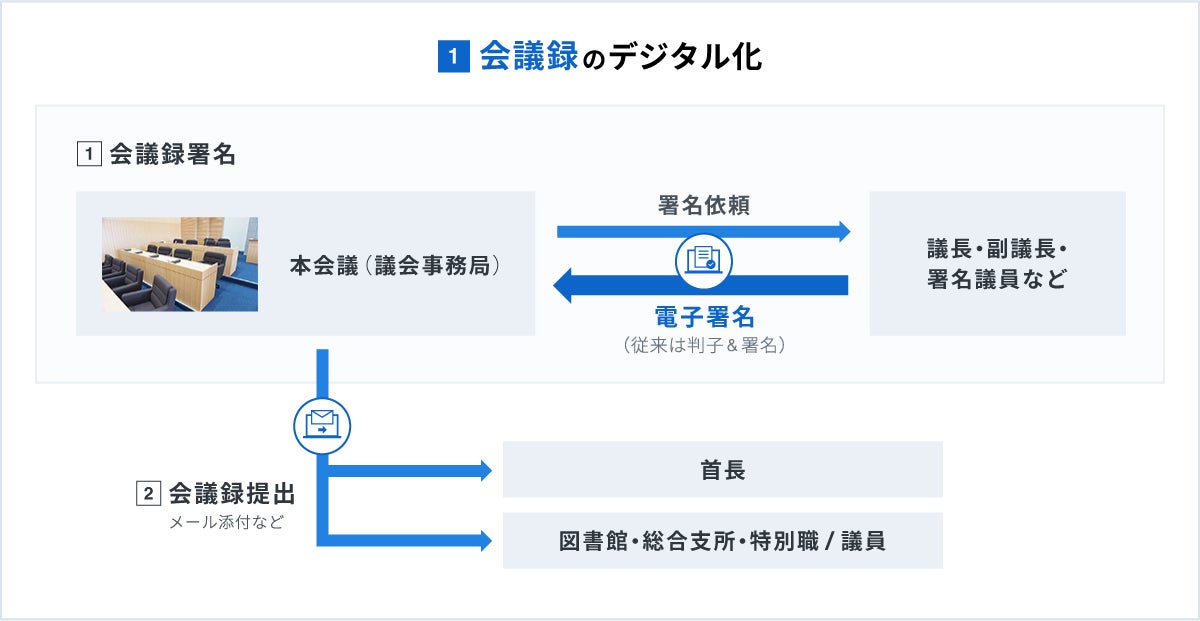Click the blue 電子署名 text
This screenshot has width=1200, height=621.
[704, 318]
